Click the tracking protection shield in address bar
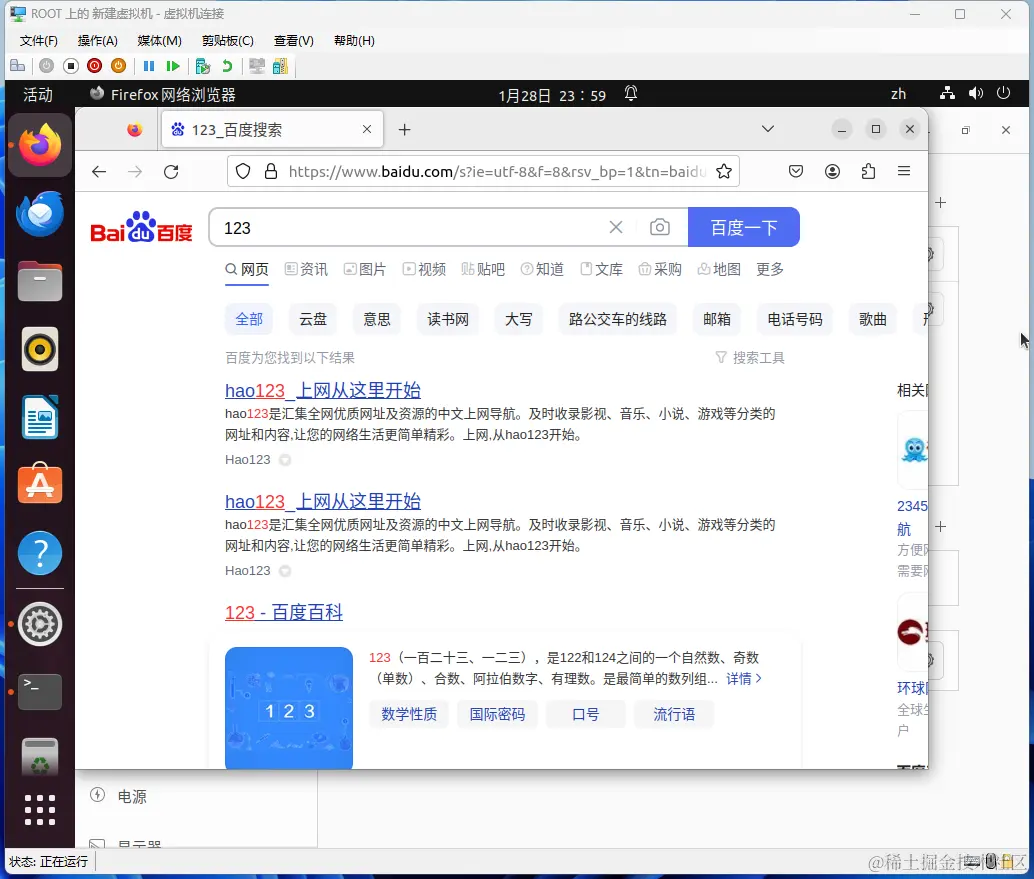 pos(243,171)
